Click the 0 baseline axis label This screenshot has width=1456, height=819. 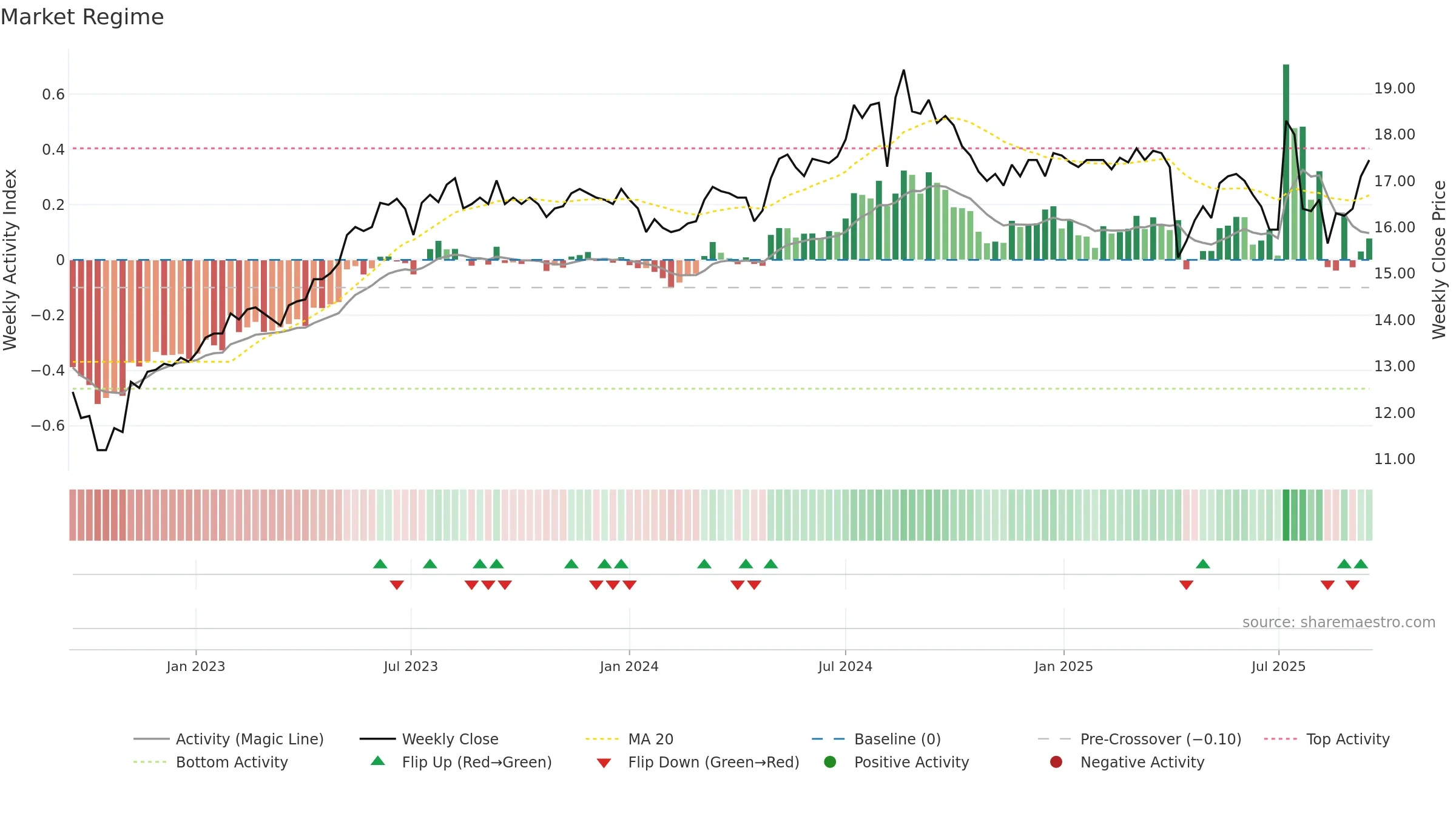tap(60, 260)
